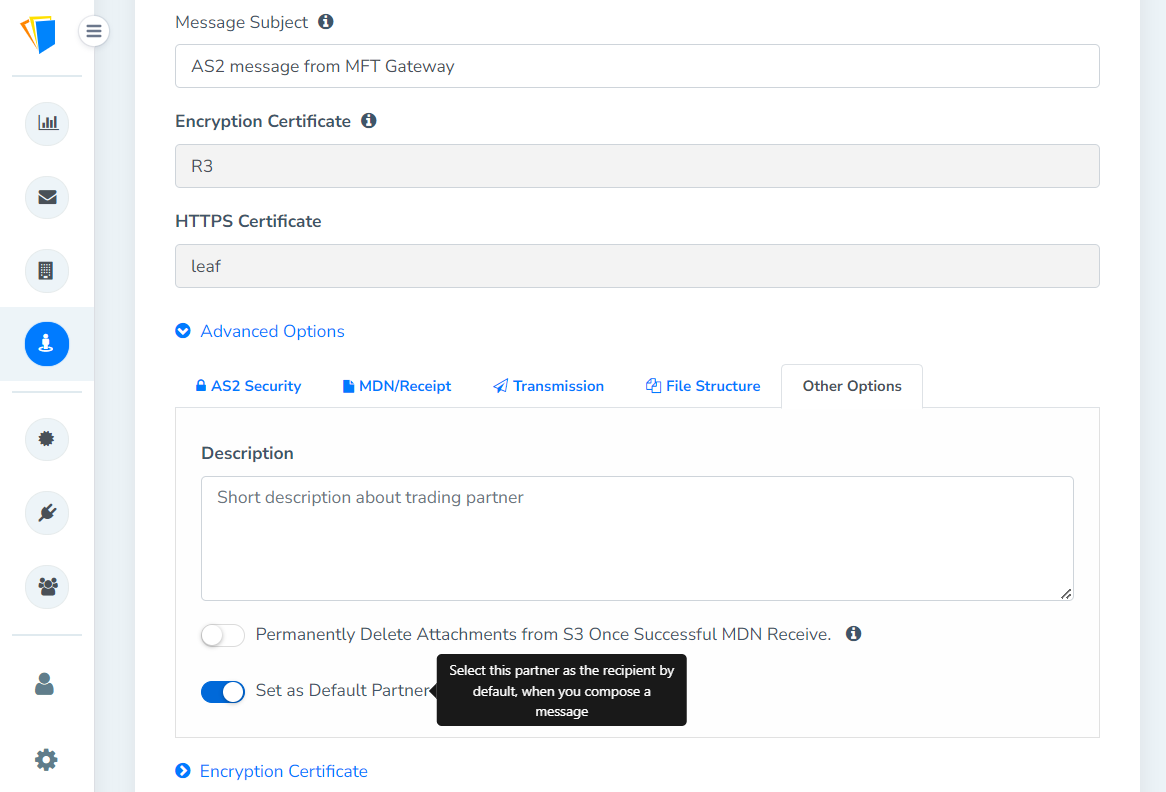Open the messages envelope icon
Viewport: 1166px width, 792px height.
point(46,197)
